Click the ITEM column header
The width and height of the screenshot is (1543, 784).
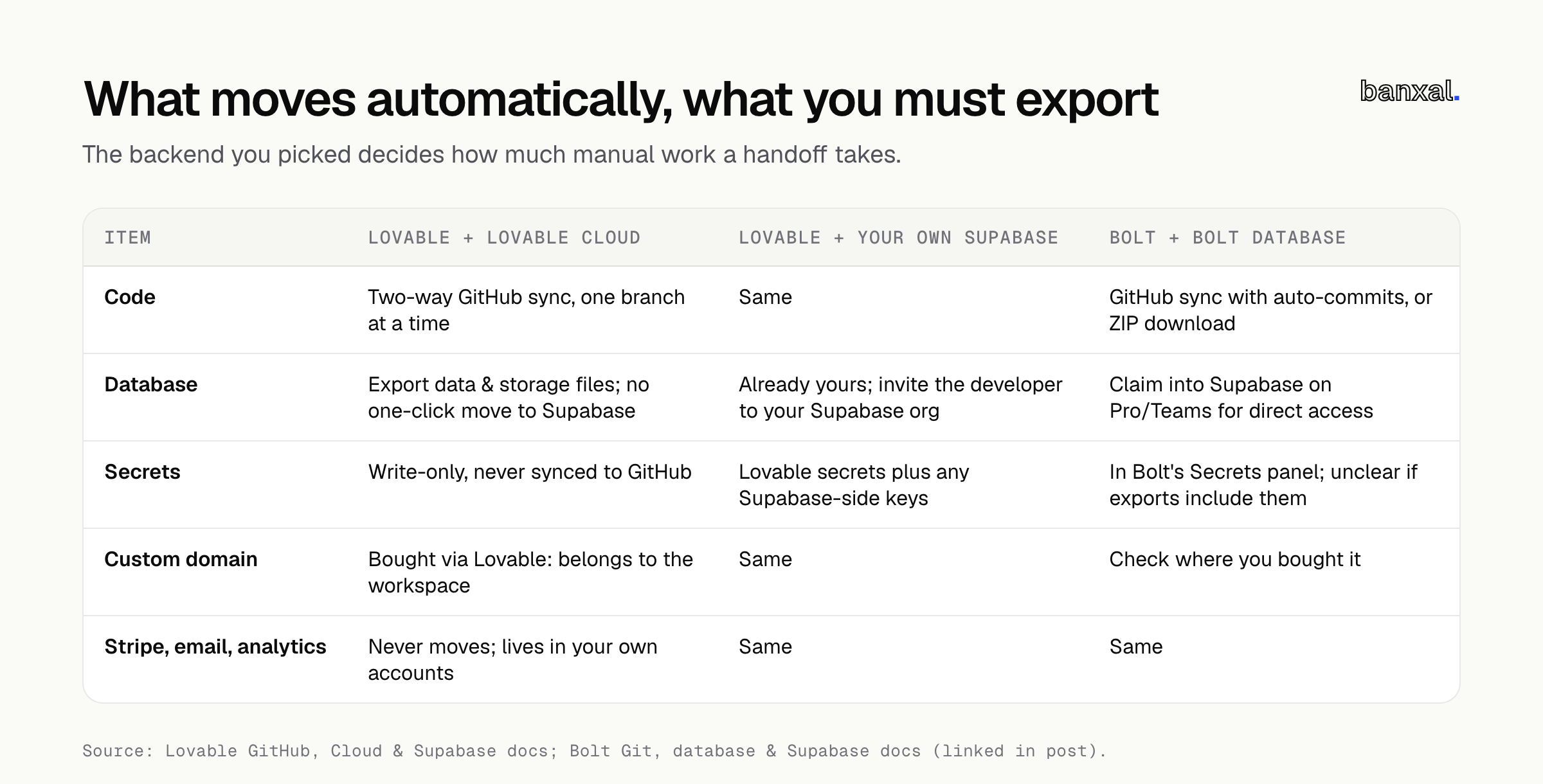coord(128,238)
